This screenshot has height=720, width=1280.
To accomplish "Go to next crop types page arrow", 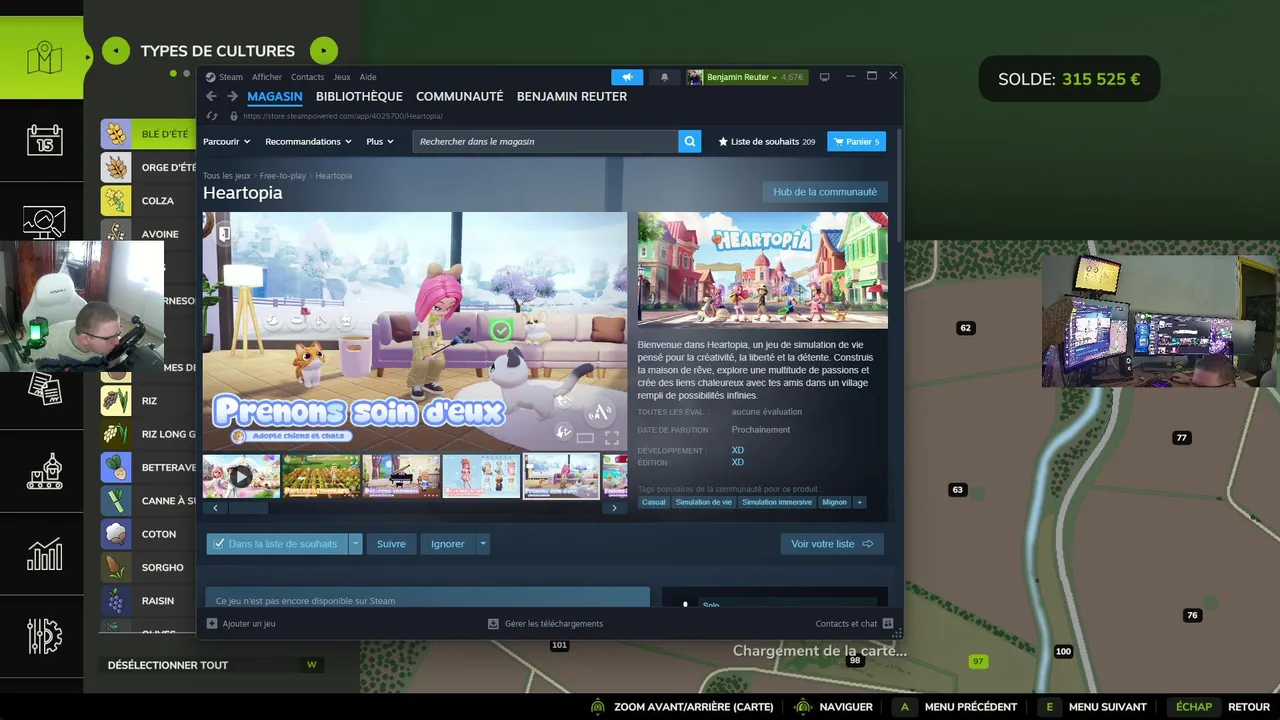I will [x=324, y=50].
